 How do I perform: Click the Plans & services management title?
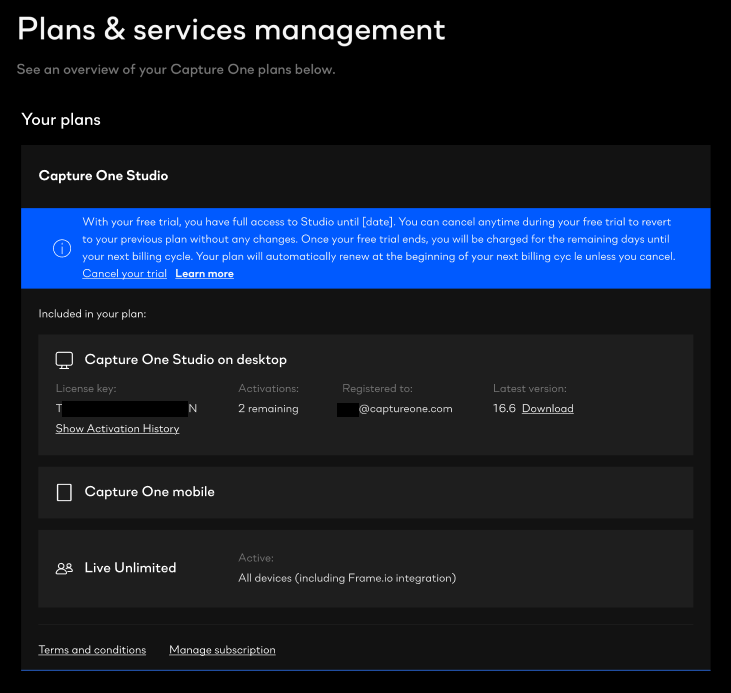coord(231,30)
